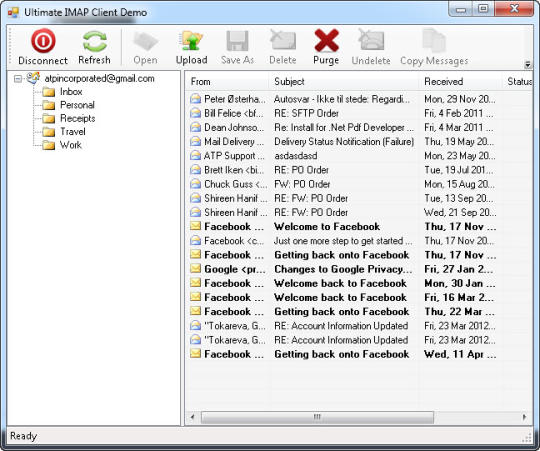The image size is (540, 451).
Task: Sort by the From column header
Action: click(x=227, y=82)
